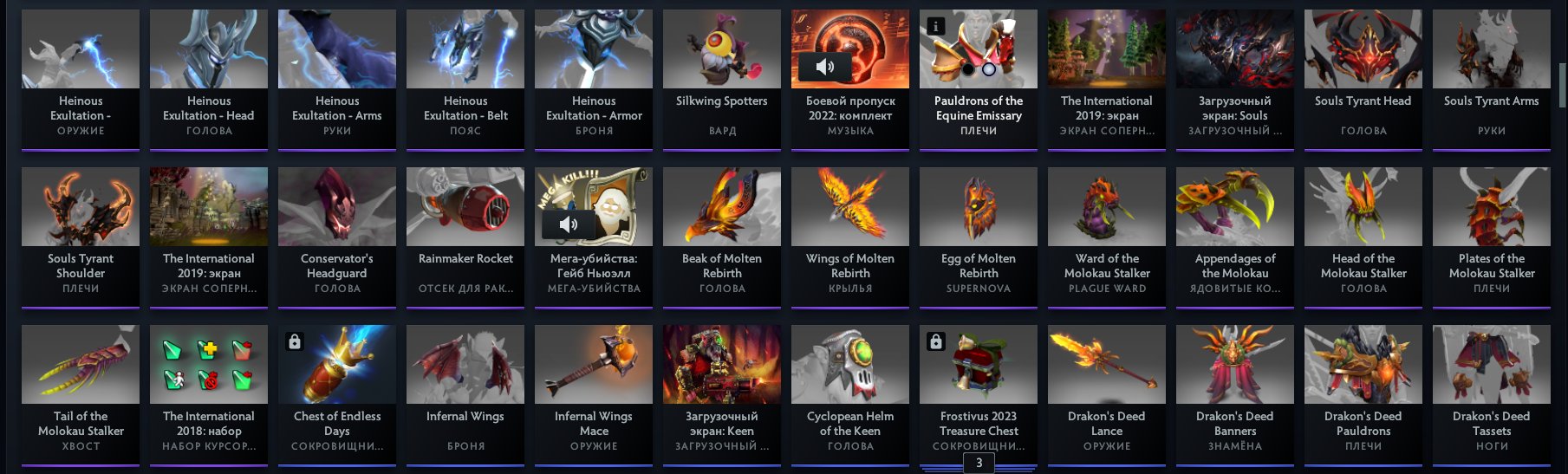Click the lock icon on Frostivus 2023 Treasure Chest
Viewport: 1568px width, 474px height.
(x=936, y=341)
